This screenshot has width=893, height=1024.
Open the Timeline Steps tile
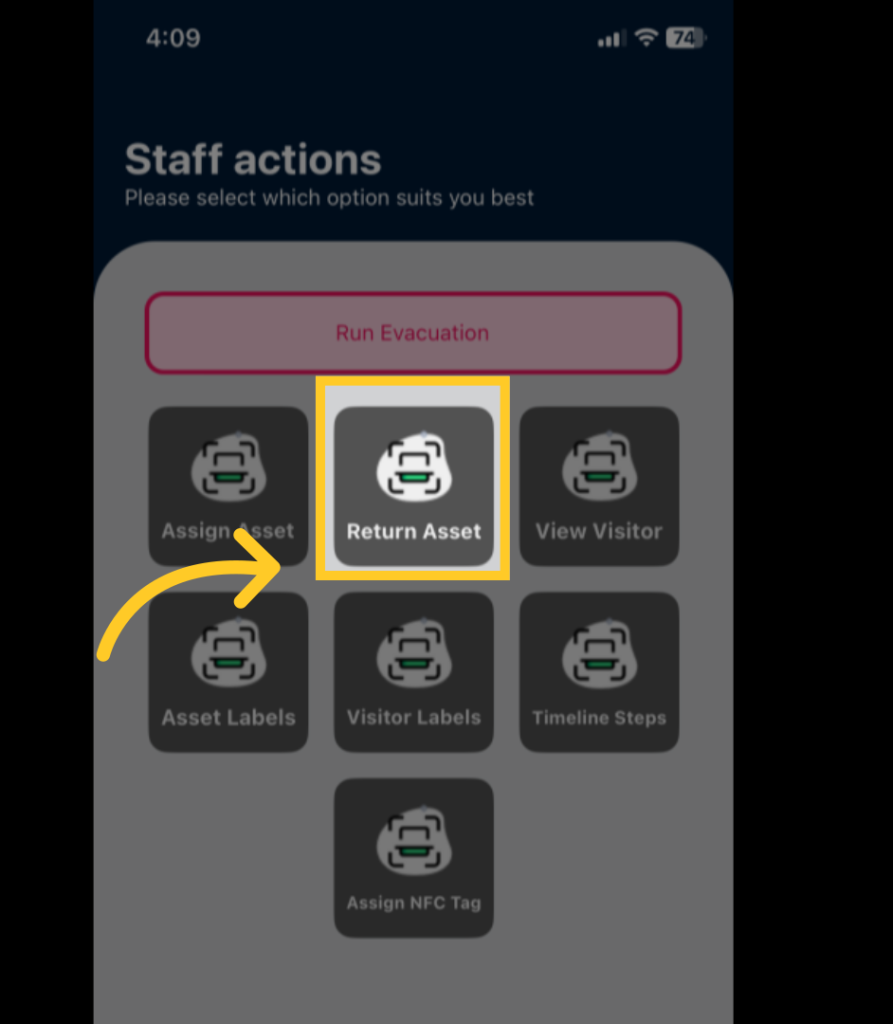(599, 672)
